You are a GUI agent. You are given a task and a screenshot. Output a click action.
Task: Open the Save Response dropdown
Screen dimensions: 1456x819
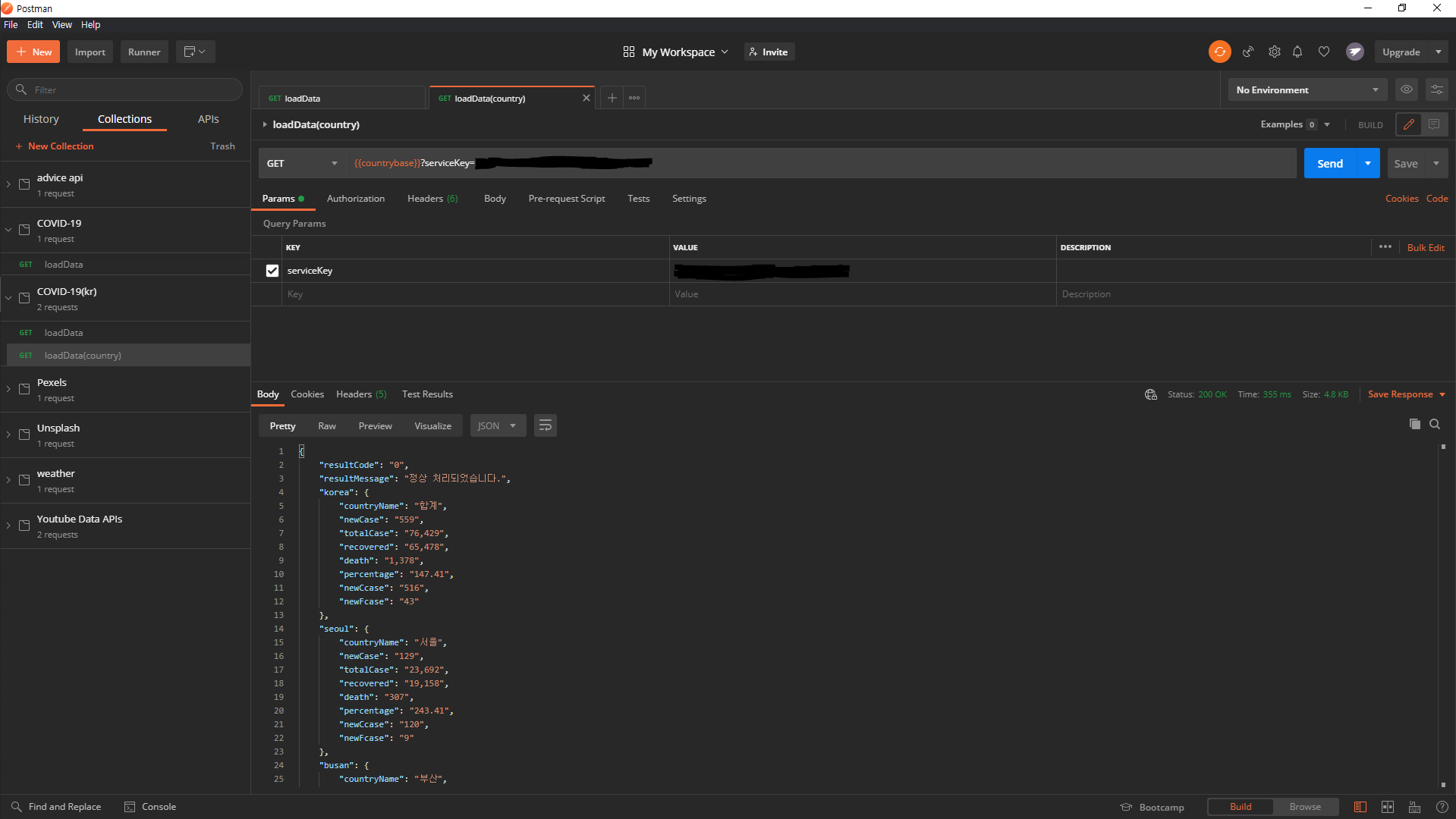click(x=1407, y=394)
